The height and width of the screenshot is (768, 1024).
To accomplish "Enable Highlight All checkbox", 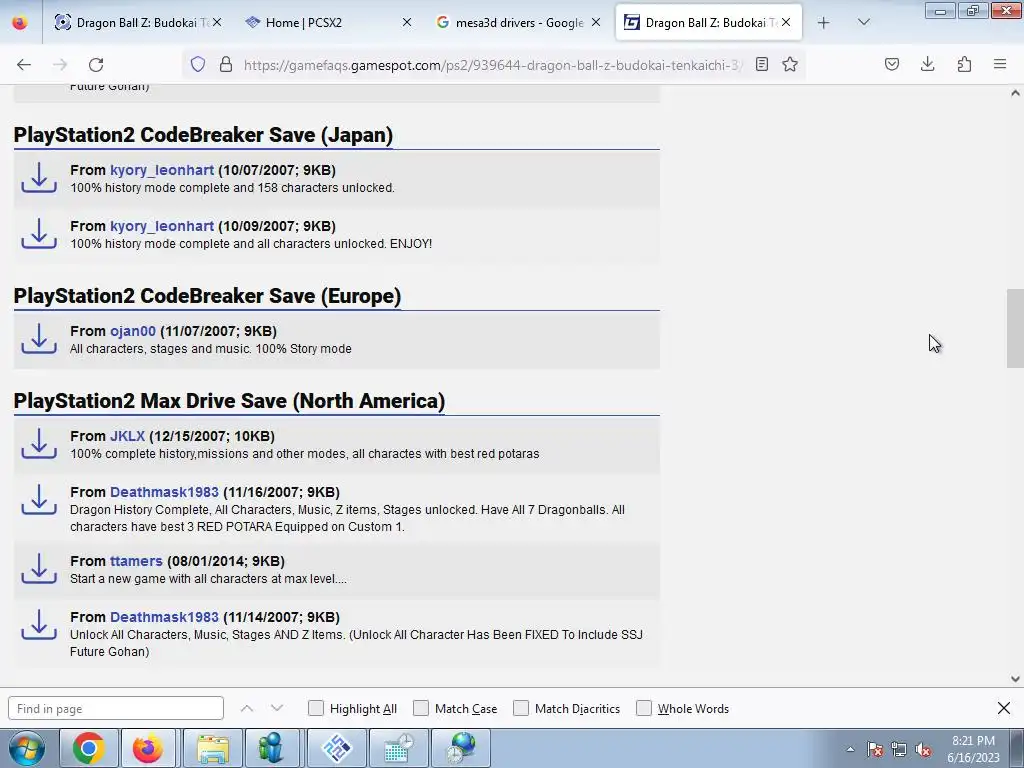I will click(x=316, y=708).
